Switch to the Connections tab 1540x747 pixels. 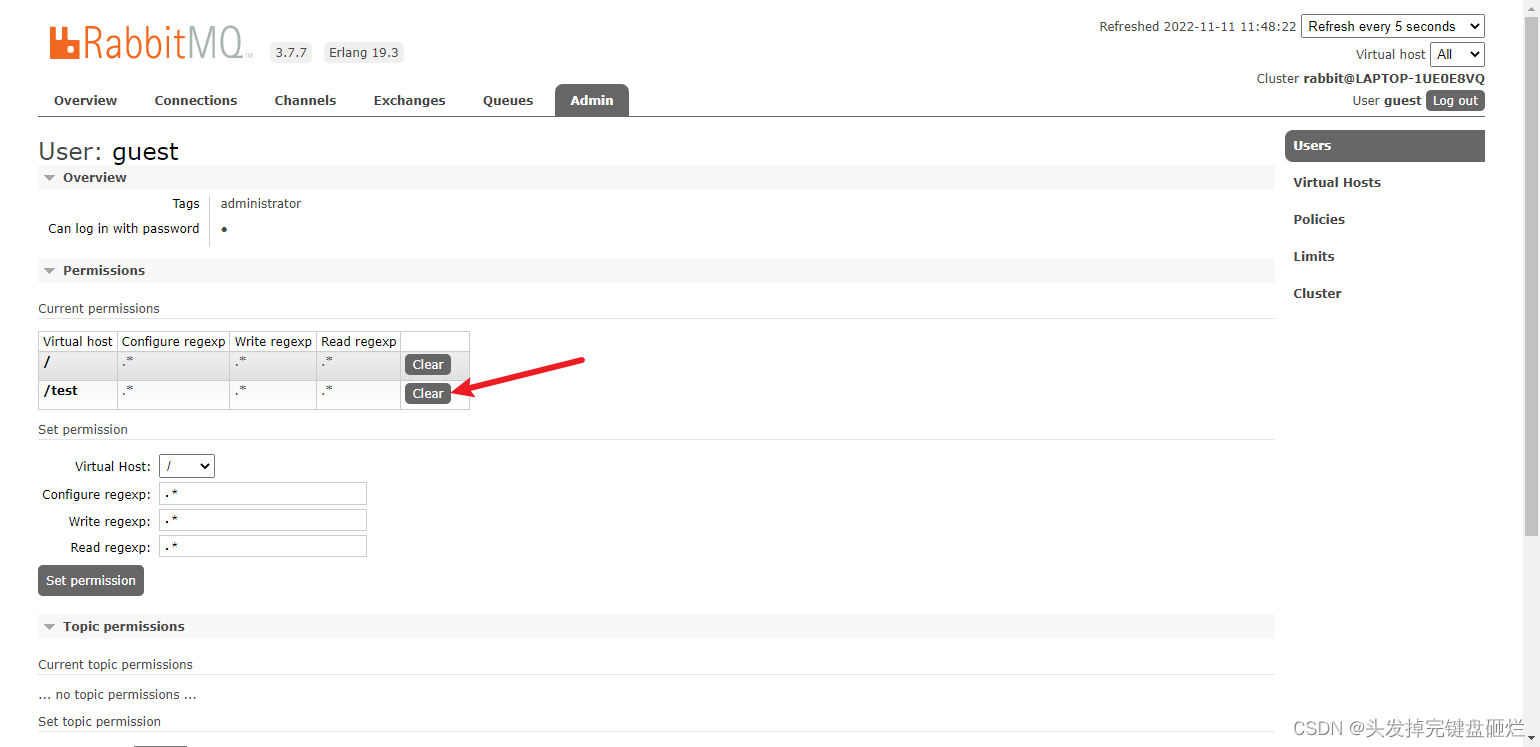pyautogui.click(x=196, y=100)
